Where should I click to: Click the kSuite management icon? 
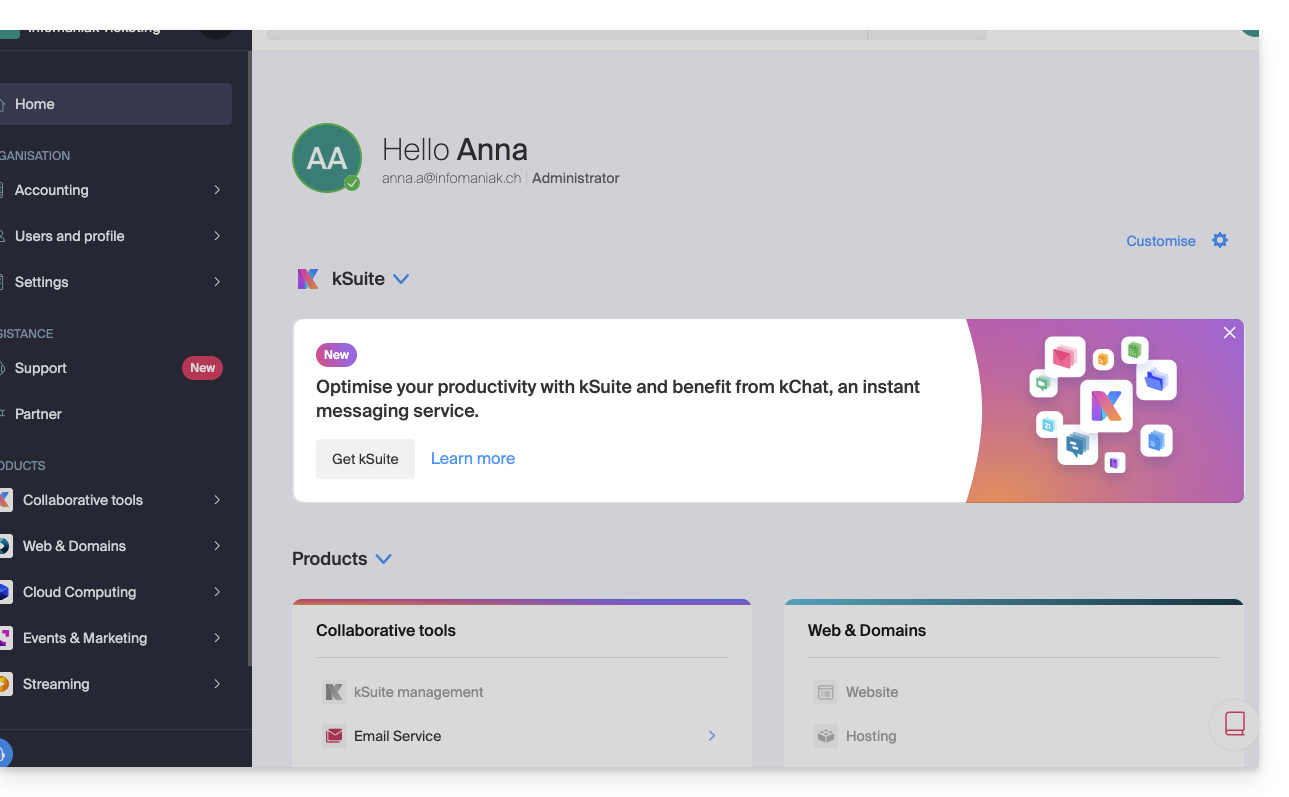(334, 692)
